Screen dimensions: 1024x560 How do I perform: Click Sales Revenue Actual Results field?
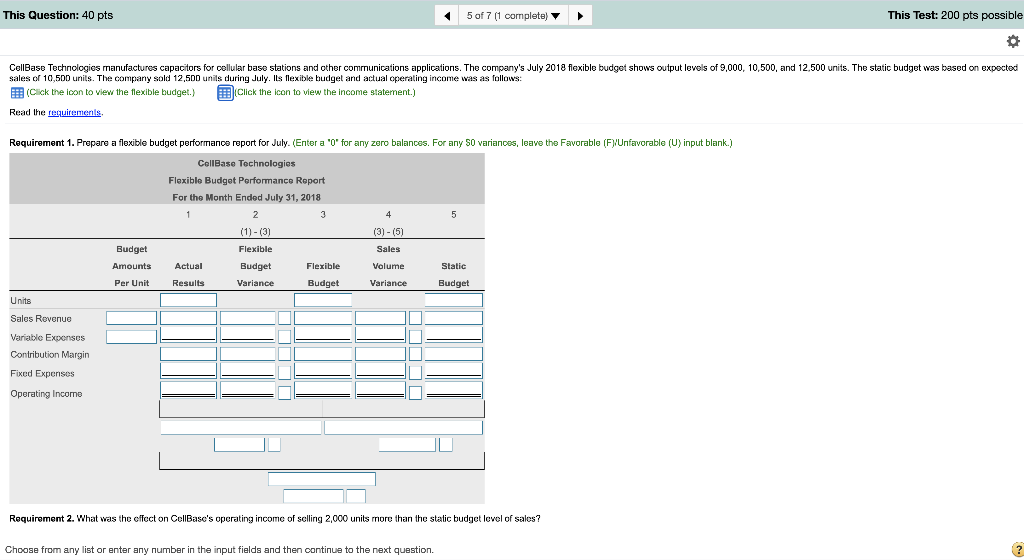coord(188,318)
